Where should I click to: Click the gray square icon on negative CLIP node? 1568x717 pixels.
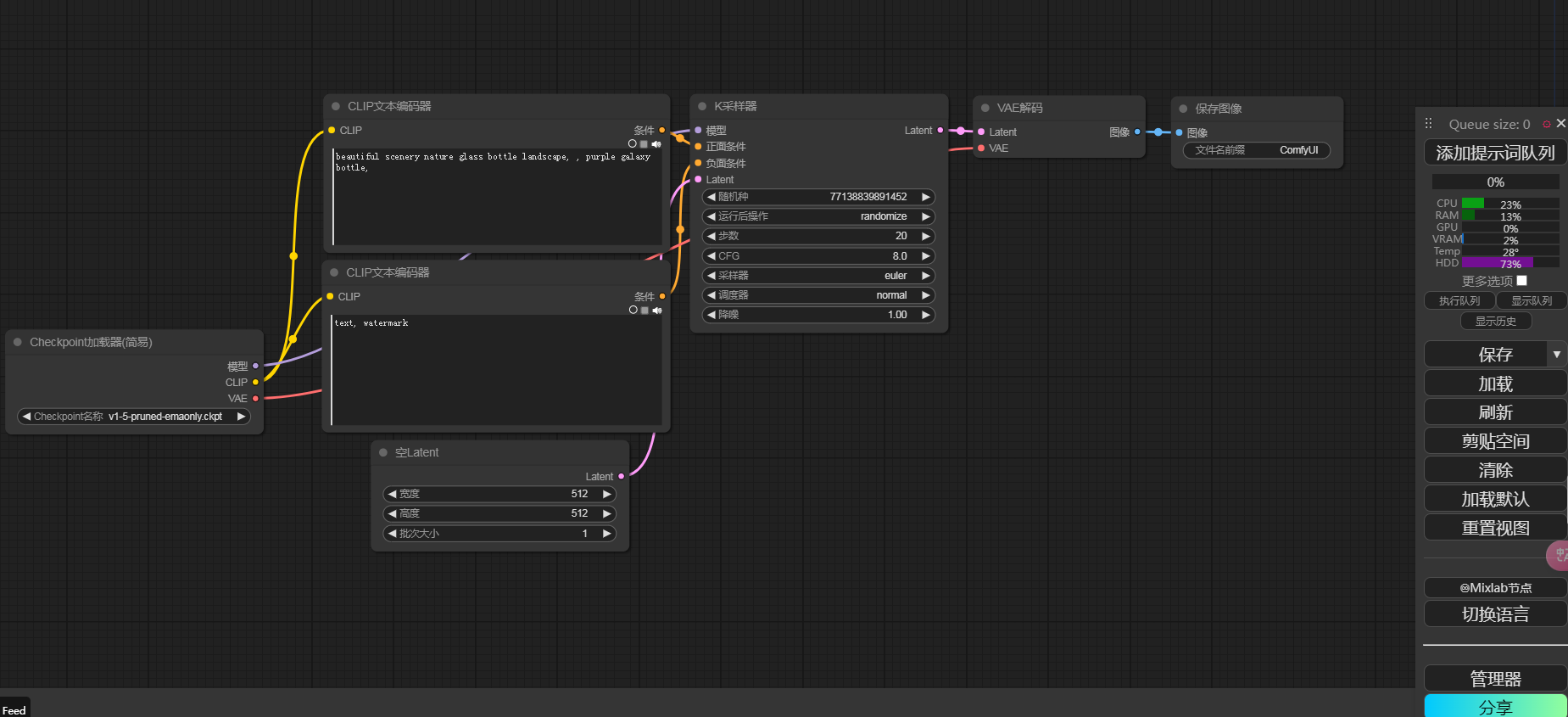tap(644, 311)
